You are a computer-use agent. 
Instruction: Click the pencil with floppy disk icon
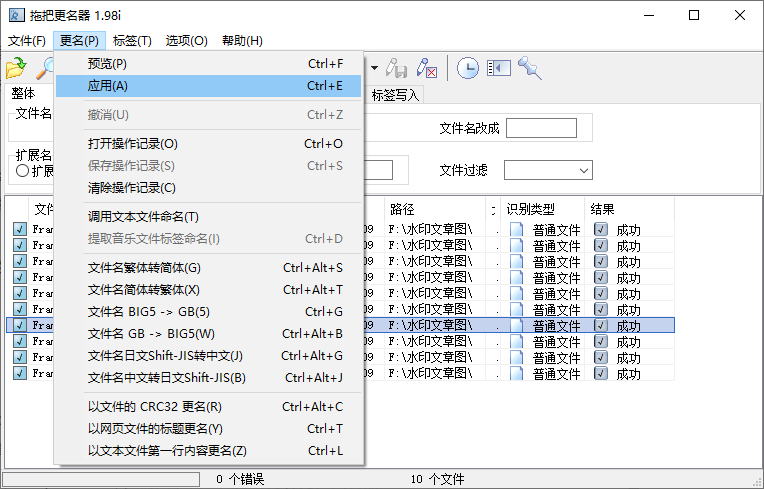click(x=397, y=68)
